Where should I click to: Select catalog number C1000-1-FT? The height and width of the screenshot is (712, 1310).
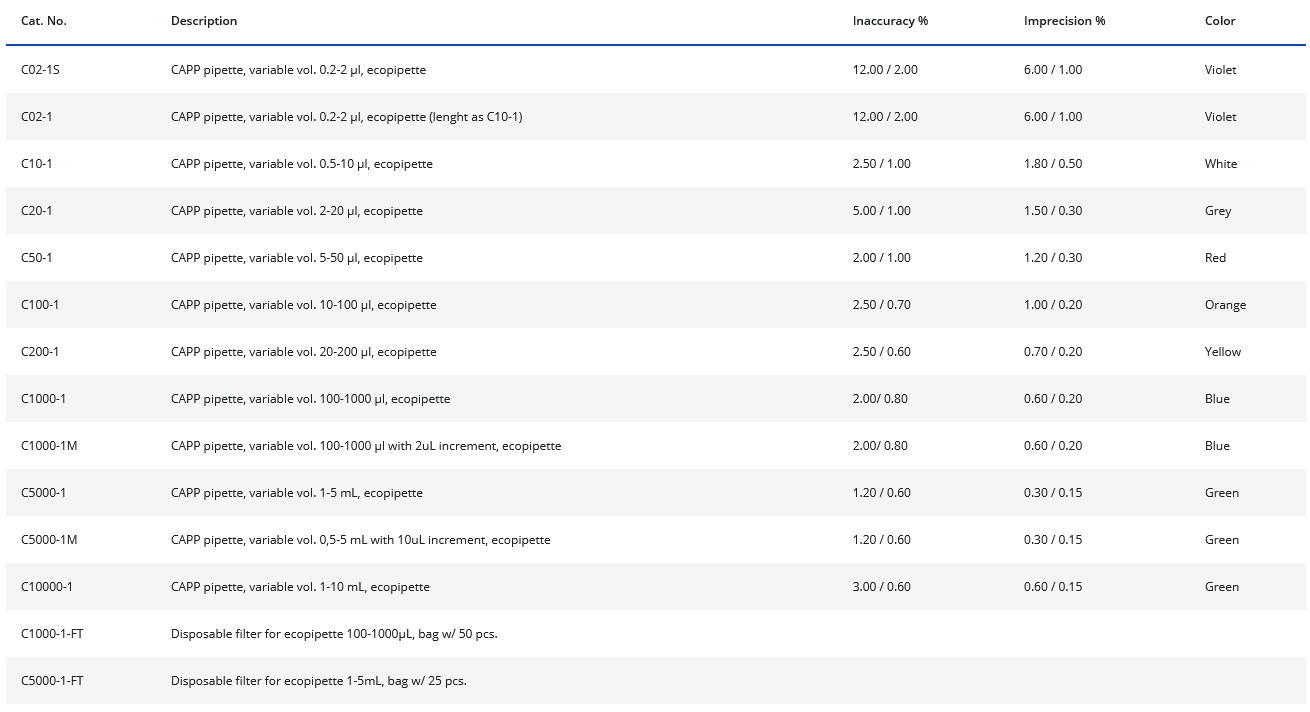52,634
